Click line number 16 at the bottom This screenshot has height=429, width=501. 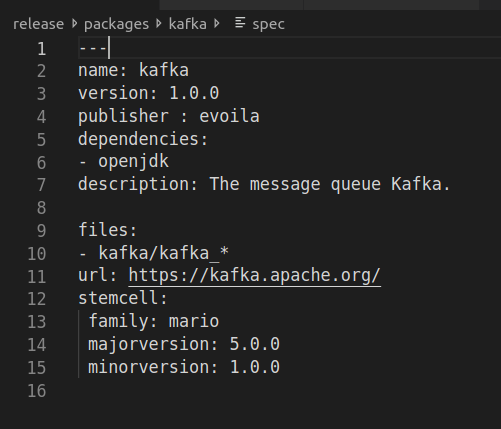[x=37, y=391]
